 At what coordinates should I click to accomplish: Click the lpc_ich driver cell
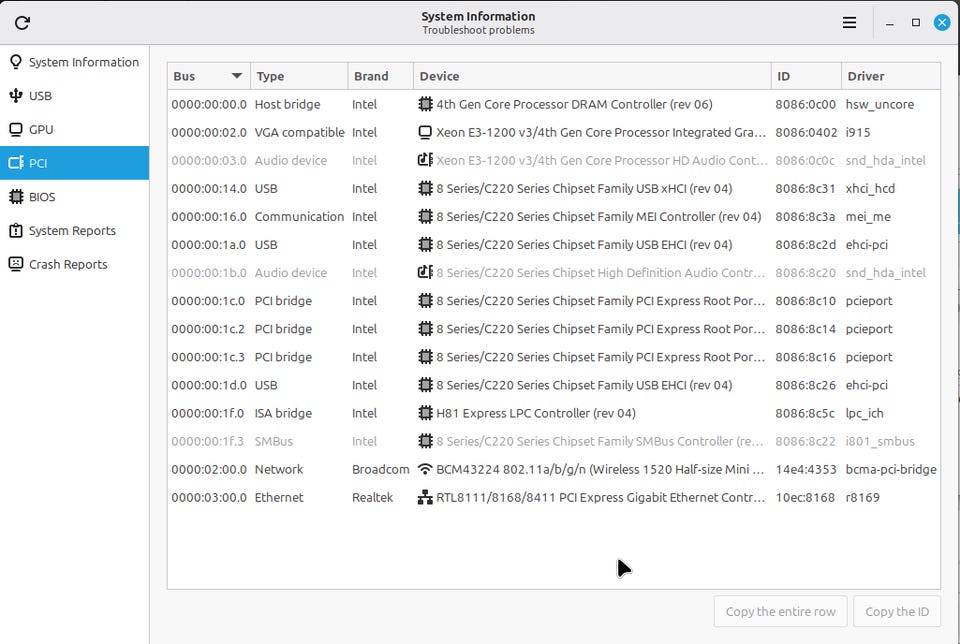864,413
